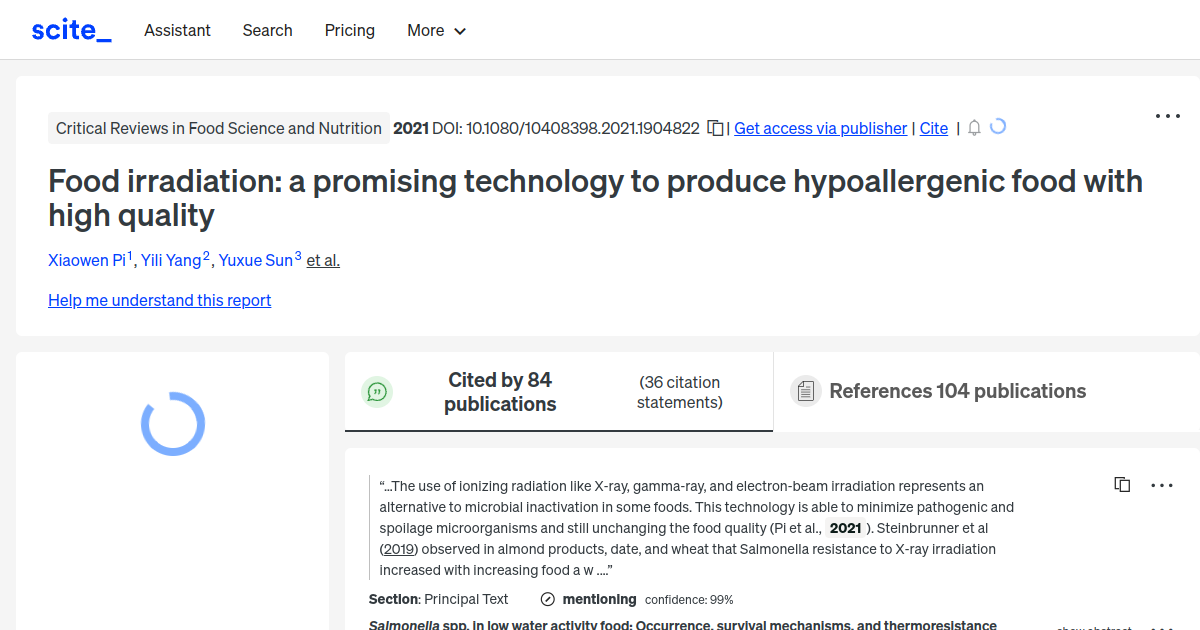The height and width of the screenshot is (630, 1200).
Task: Click the confidence 99% indicator
Action: pos(689,599)
